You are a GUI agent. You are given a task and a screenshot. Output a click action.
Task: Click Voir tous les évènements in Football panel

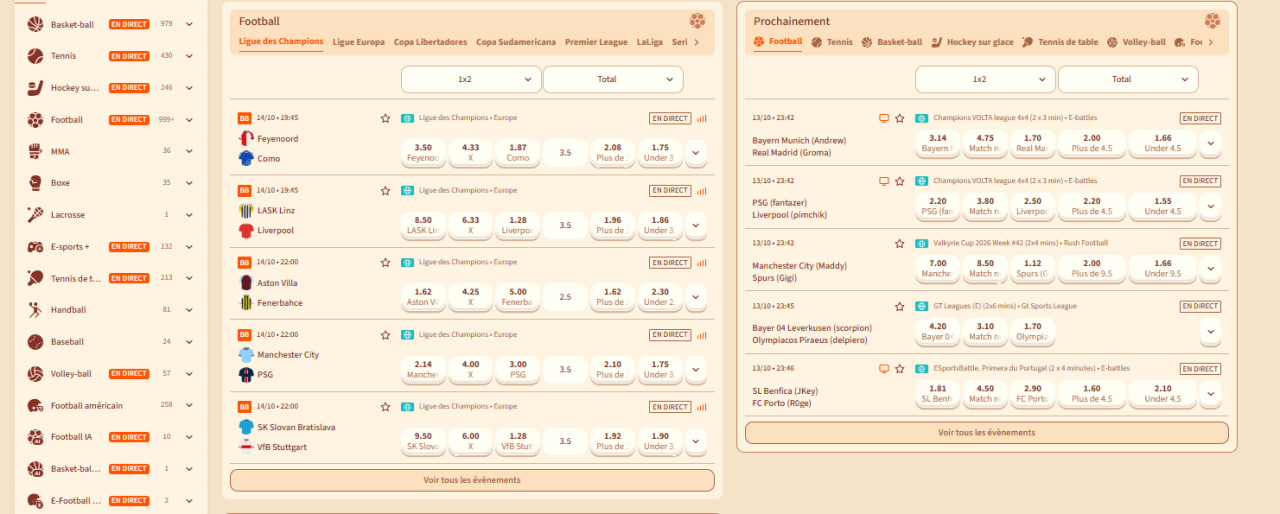(472, 480)
